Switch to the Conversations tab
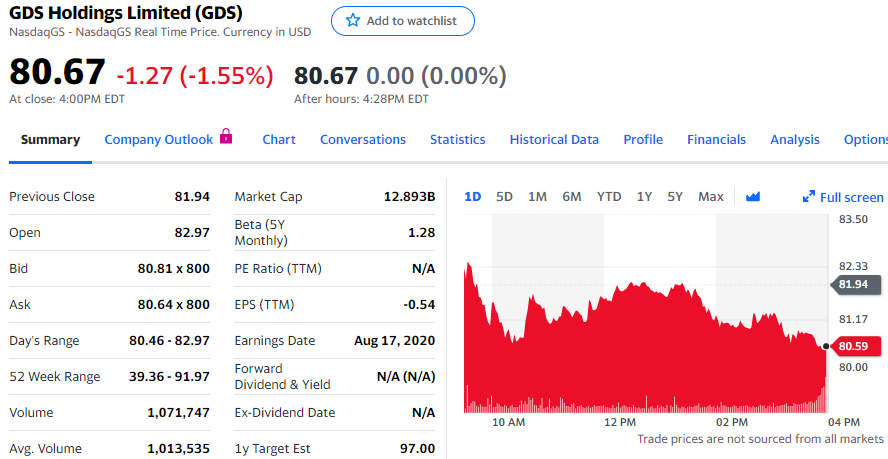 [x=363, y=140]
